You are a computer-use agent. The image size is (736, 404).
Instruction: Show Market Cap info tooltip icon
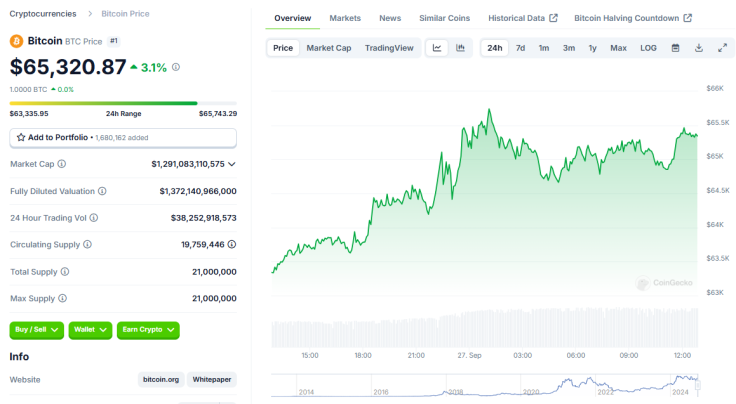pyautogui.click(x=61, y=164)
